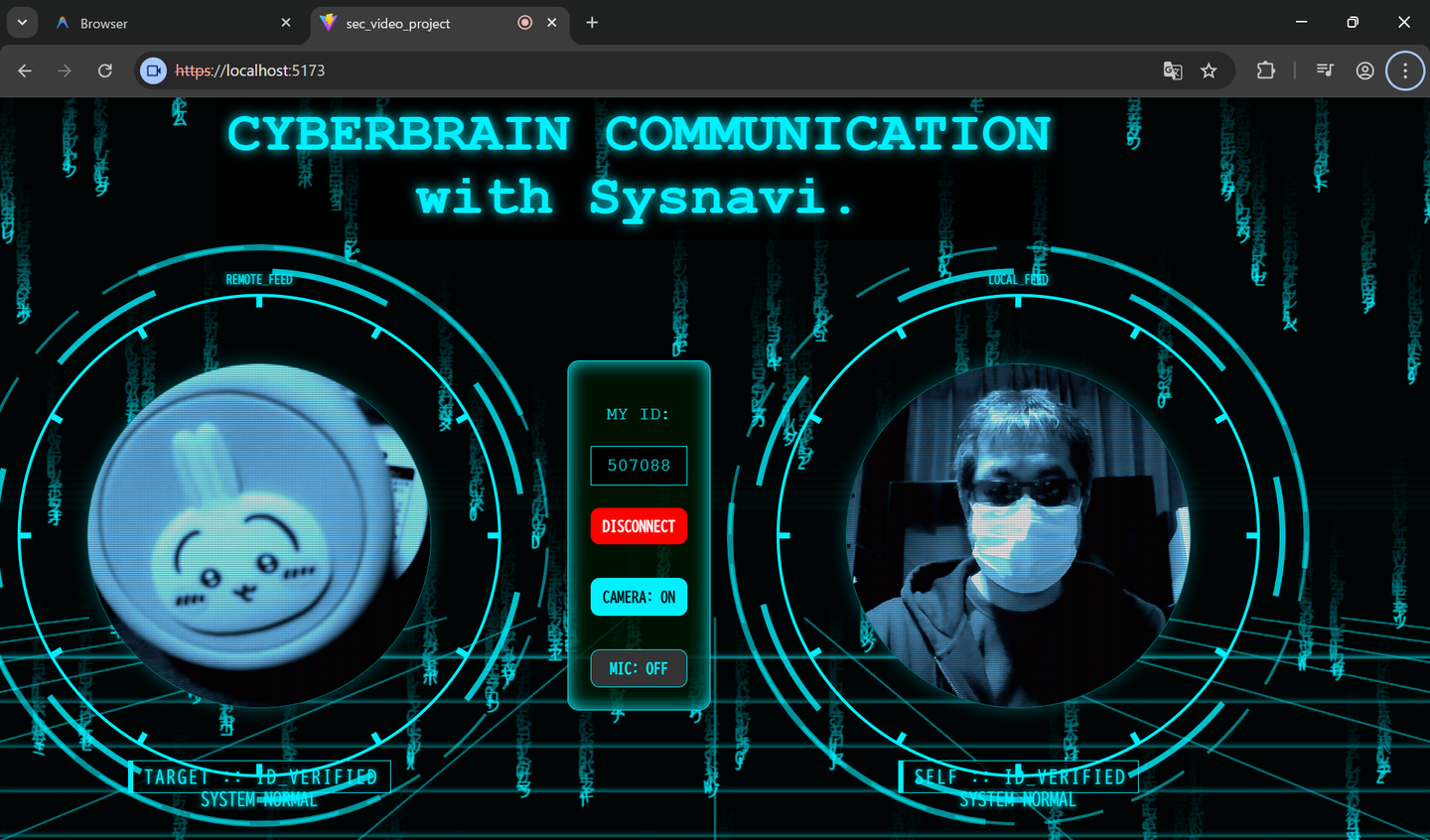
Task: Expand the tab search dropdown arrow
Action: coord(22,23)
